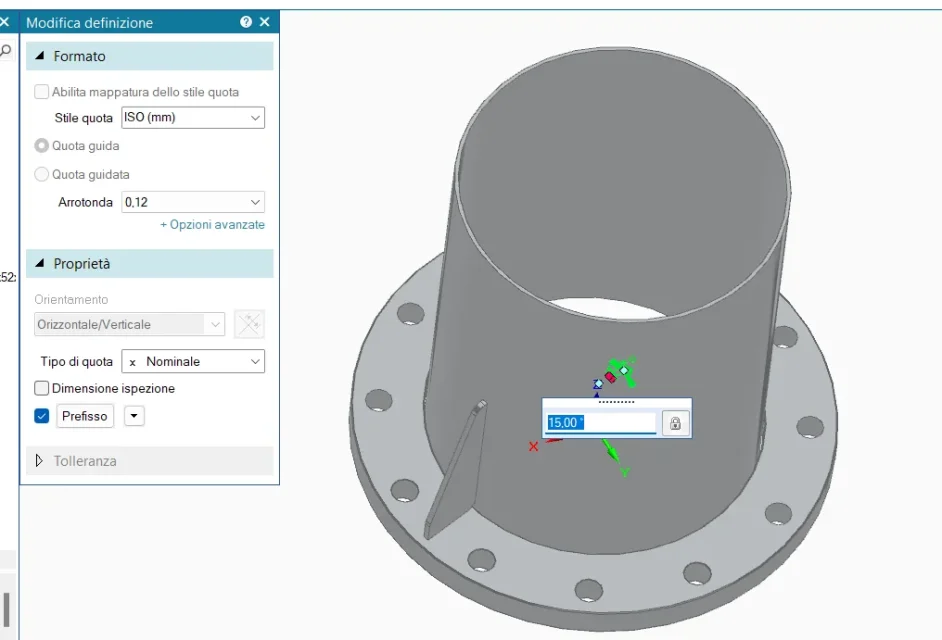Check the Dimensione ispezione checkbox
942x640 pixels.
coord(42,388)
